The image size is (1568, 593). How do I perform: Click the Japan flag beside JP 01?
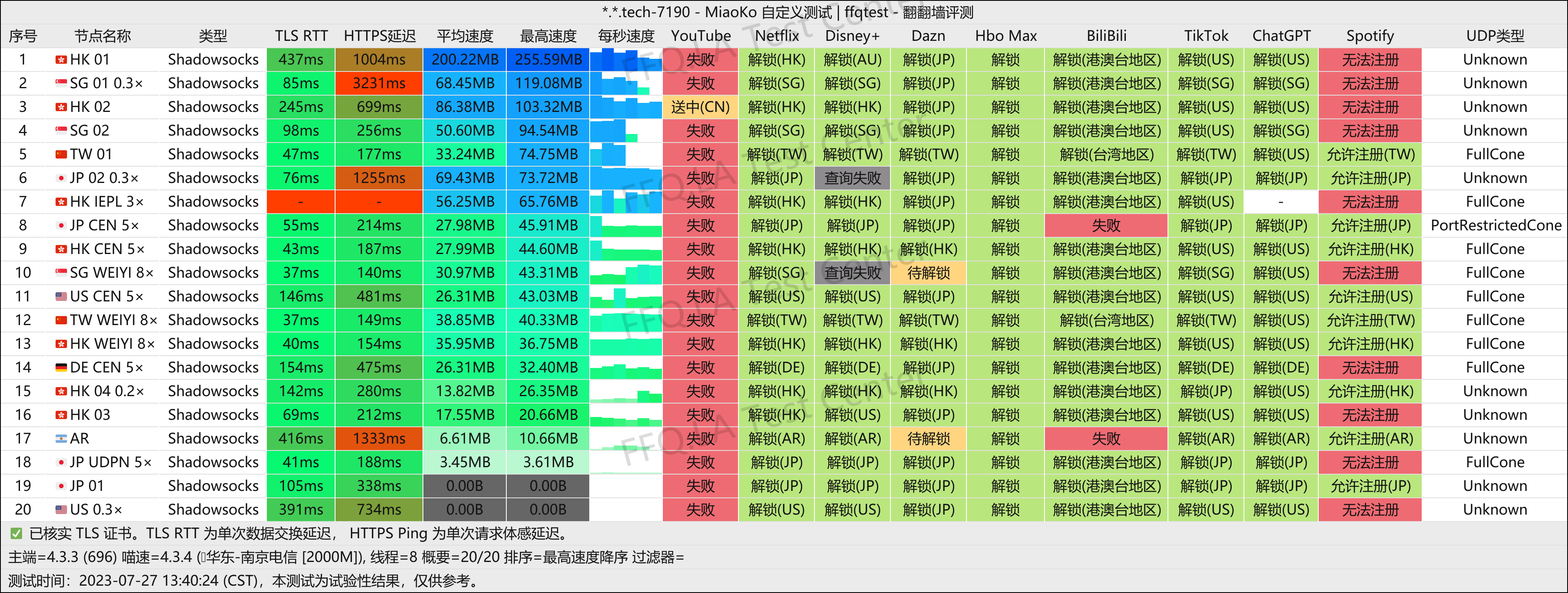(61, 486)
